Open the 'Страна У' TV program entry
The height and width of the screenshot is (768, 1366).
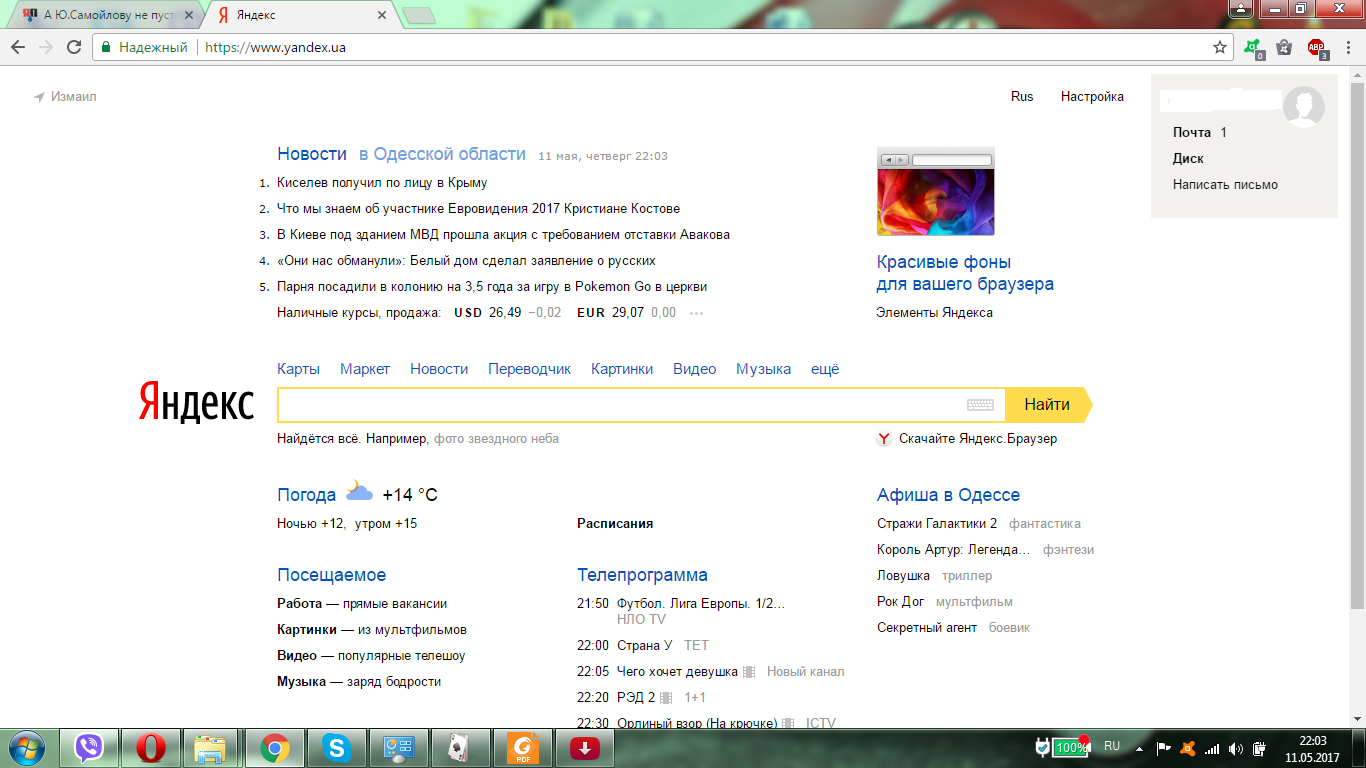(645, 646)
